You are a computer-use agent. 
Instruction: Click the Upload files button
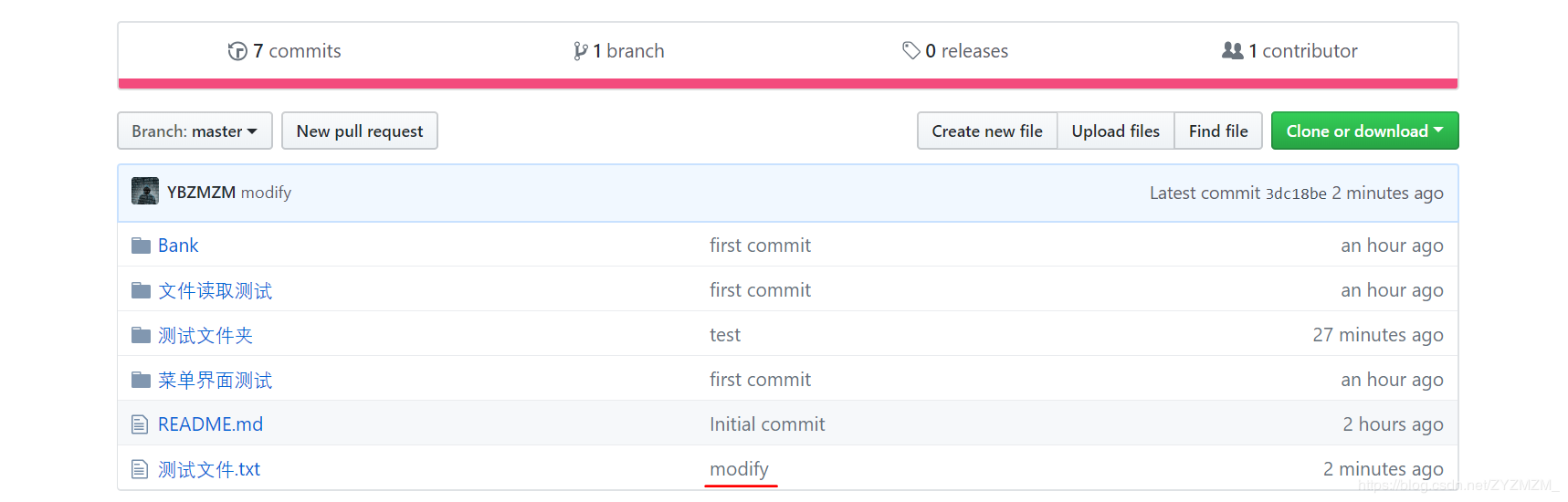coord(1116,131)
